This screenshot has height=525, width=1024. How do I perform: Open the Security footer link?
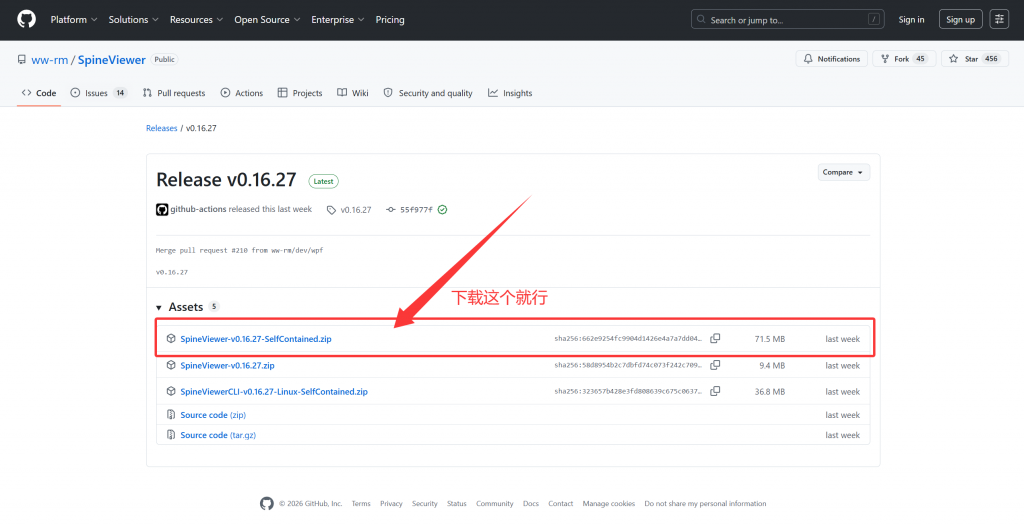point(424,503)
